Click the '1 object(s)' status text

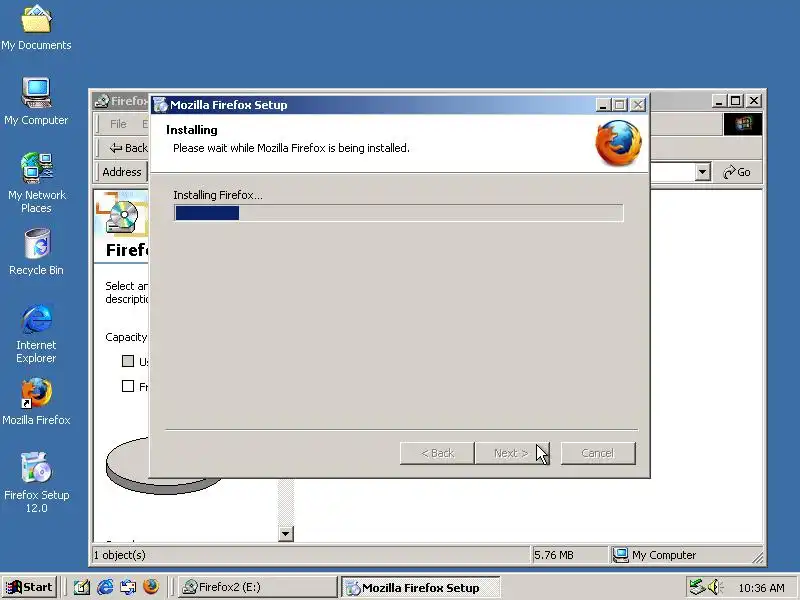pyautogui.click(x=119, y=555)
